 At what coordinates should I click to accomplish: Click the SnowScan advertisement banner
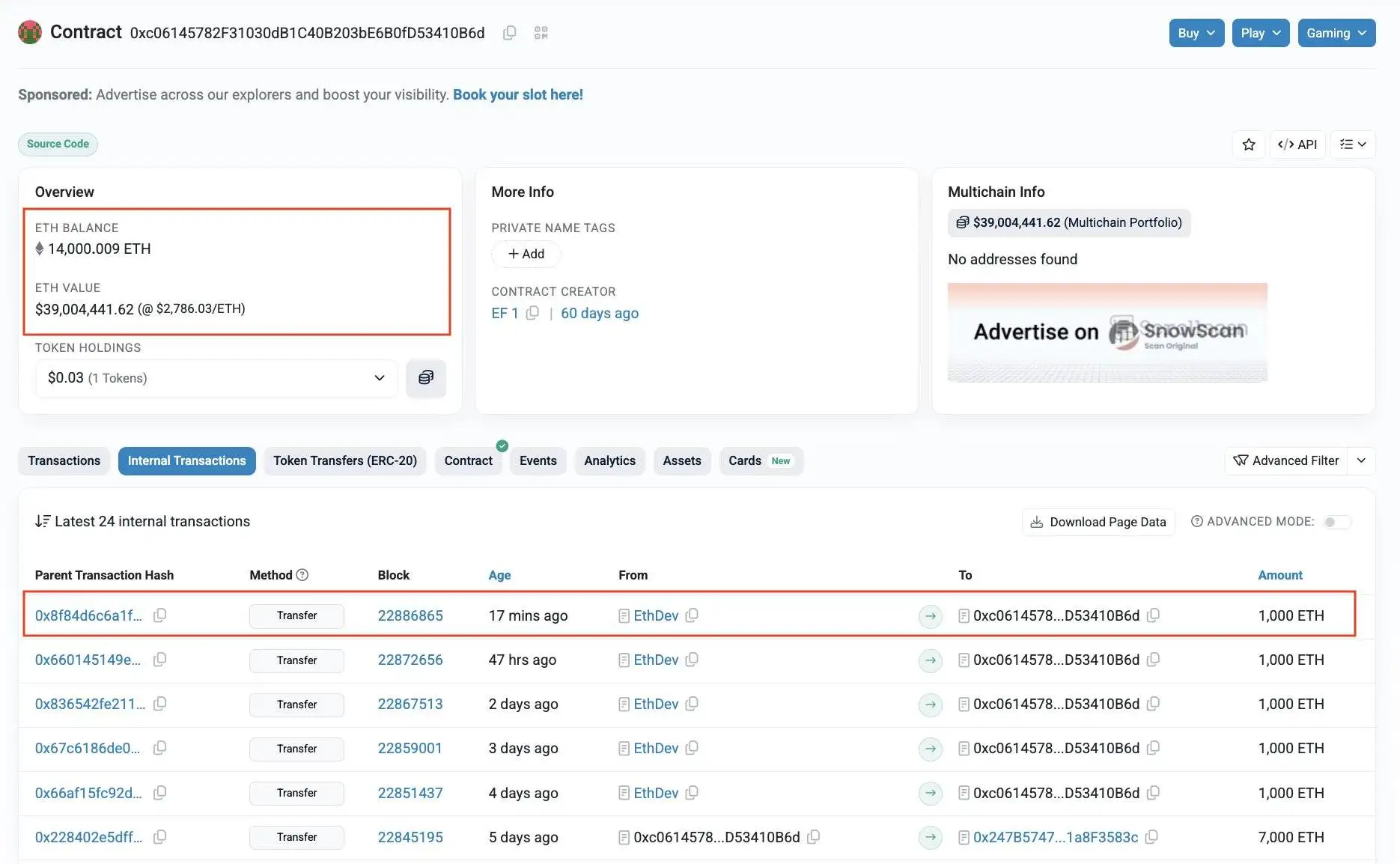[1107, 333]
